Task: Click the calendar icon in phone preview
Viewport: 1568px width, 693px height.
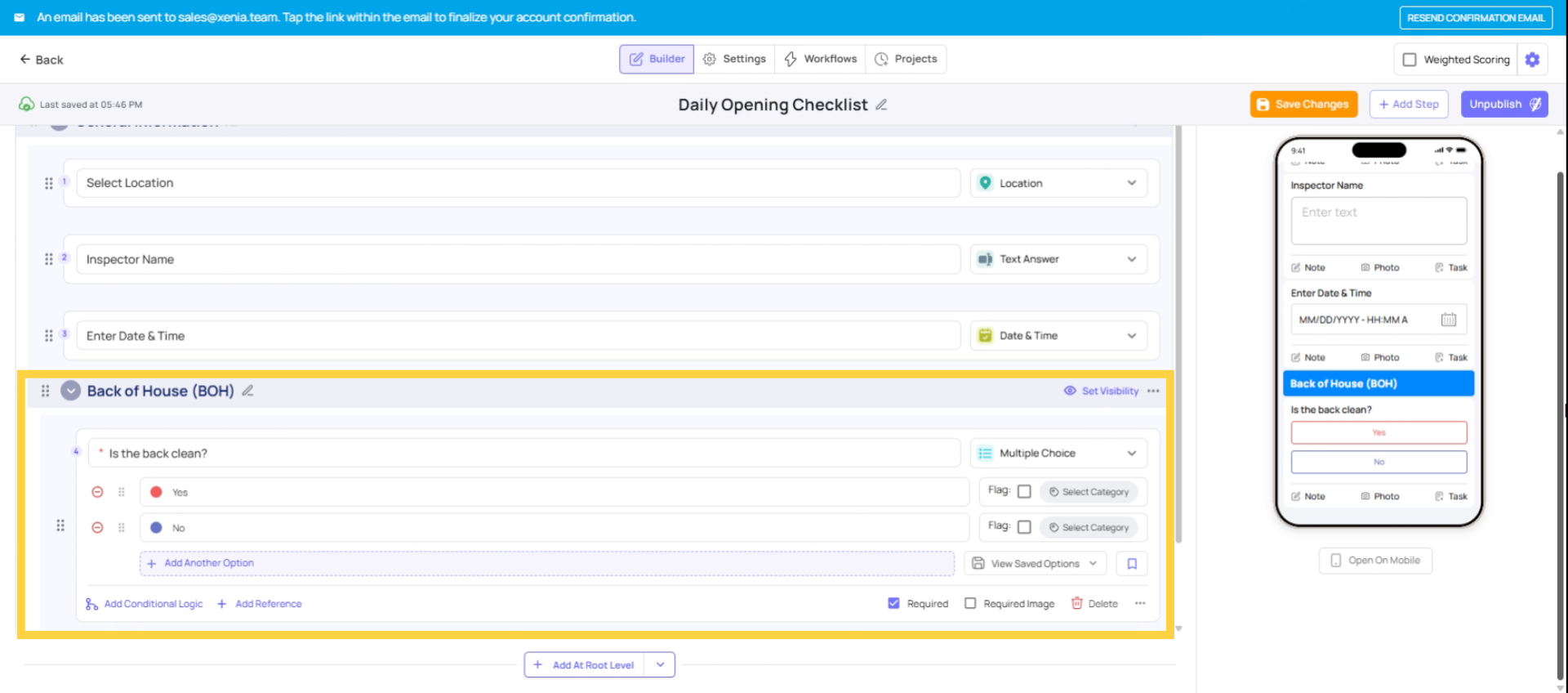Action: point(1448,320)
